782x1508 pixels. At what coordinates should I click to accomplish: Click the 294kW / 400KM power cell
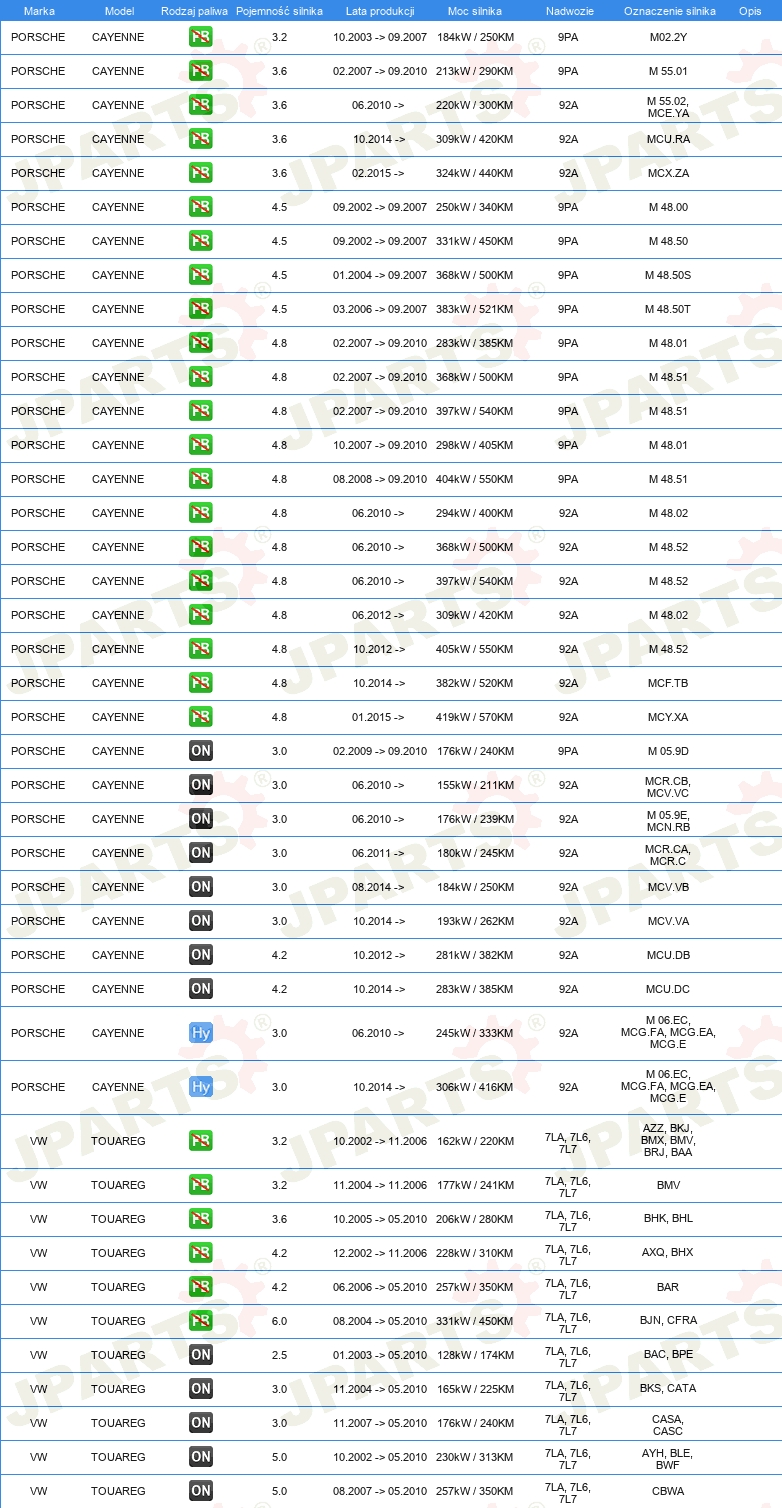[475, 513]
